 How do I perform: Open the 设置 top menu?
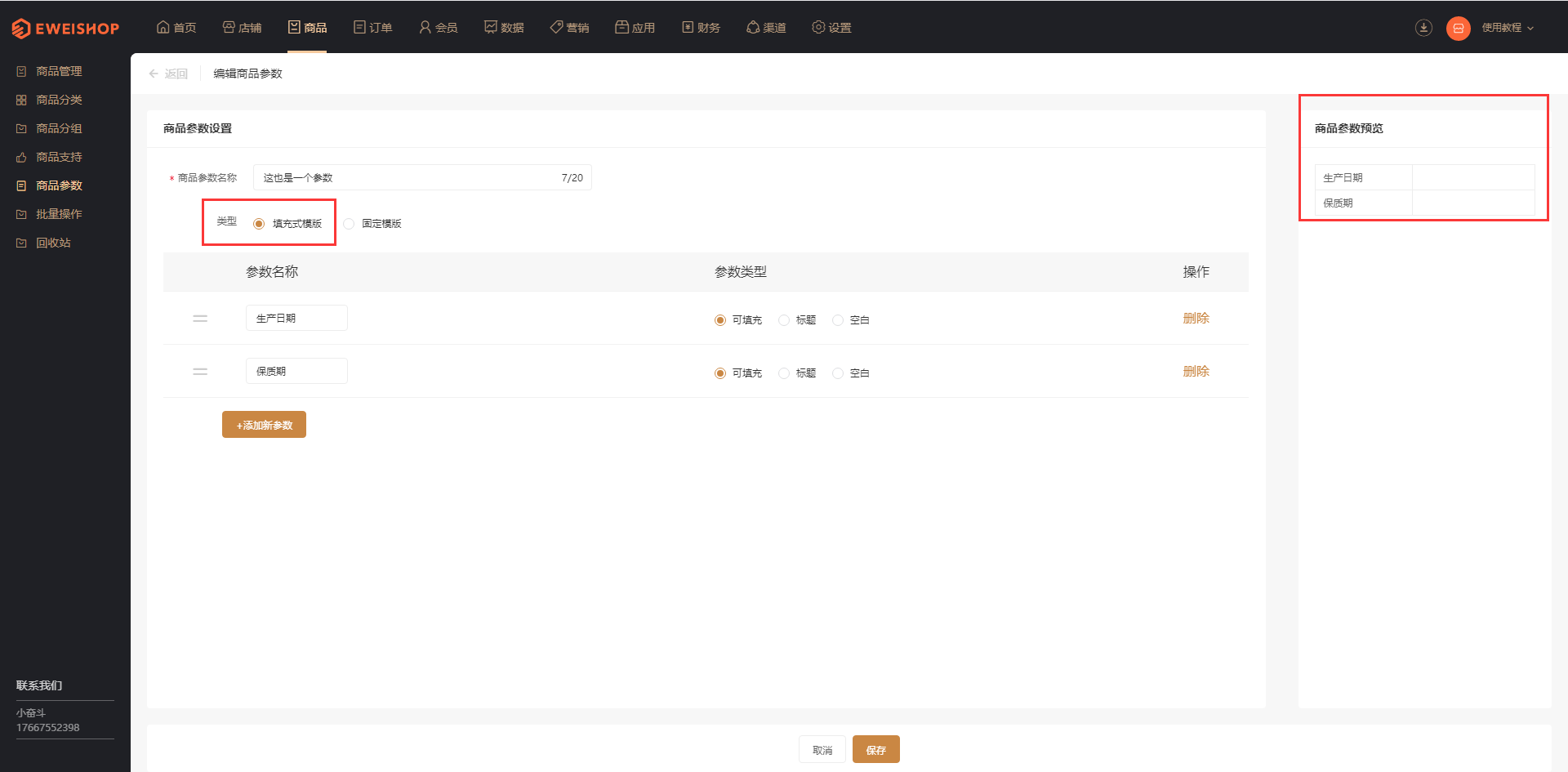pos(831,28)
